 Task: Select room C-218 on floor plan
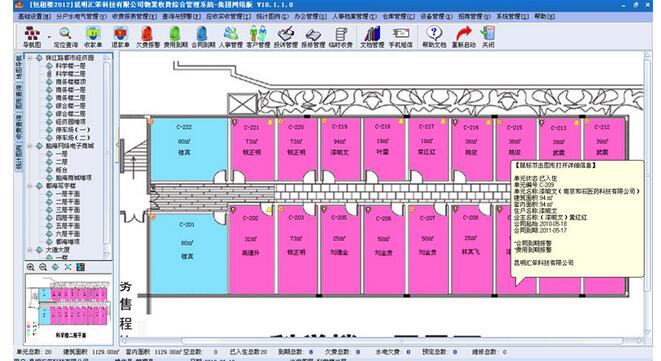(384, 149)
